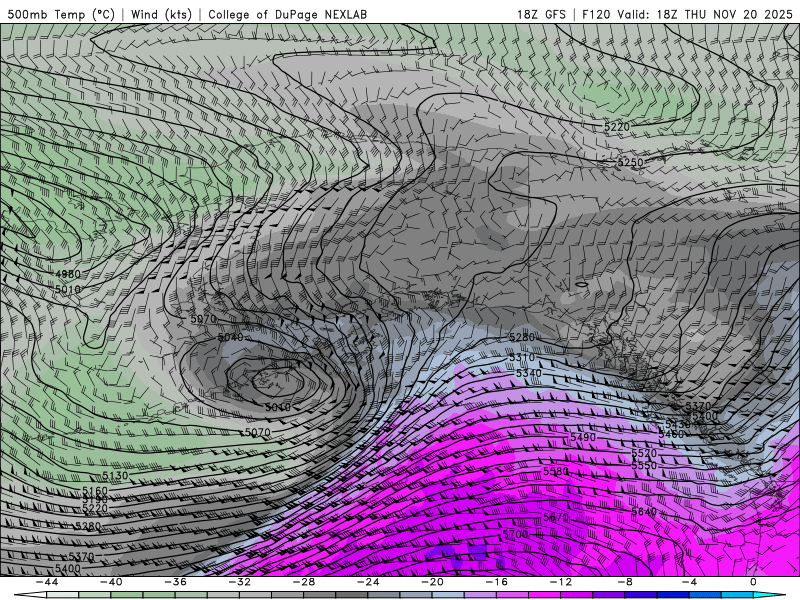The image size is (800, 600).
Task: Click the "18Z GFS" model run label
Action: pos(541,14)
